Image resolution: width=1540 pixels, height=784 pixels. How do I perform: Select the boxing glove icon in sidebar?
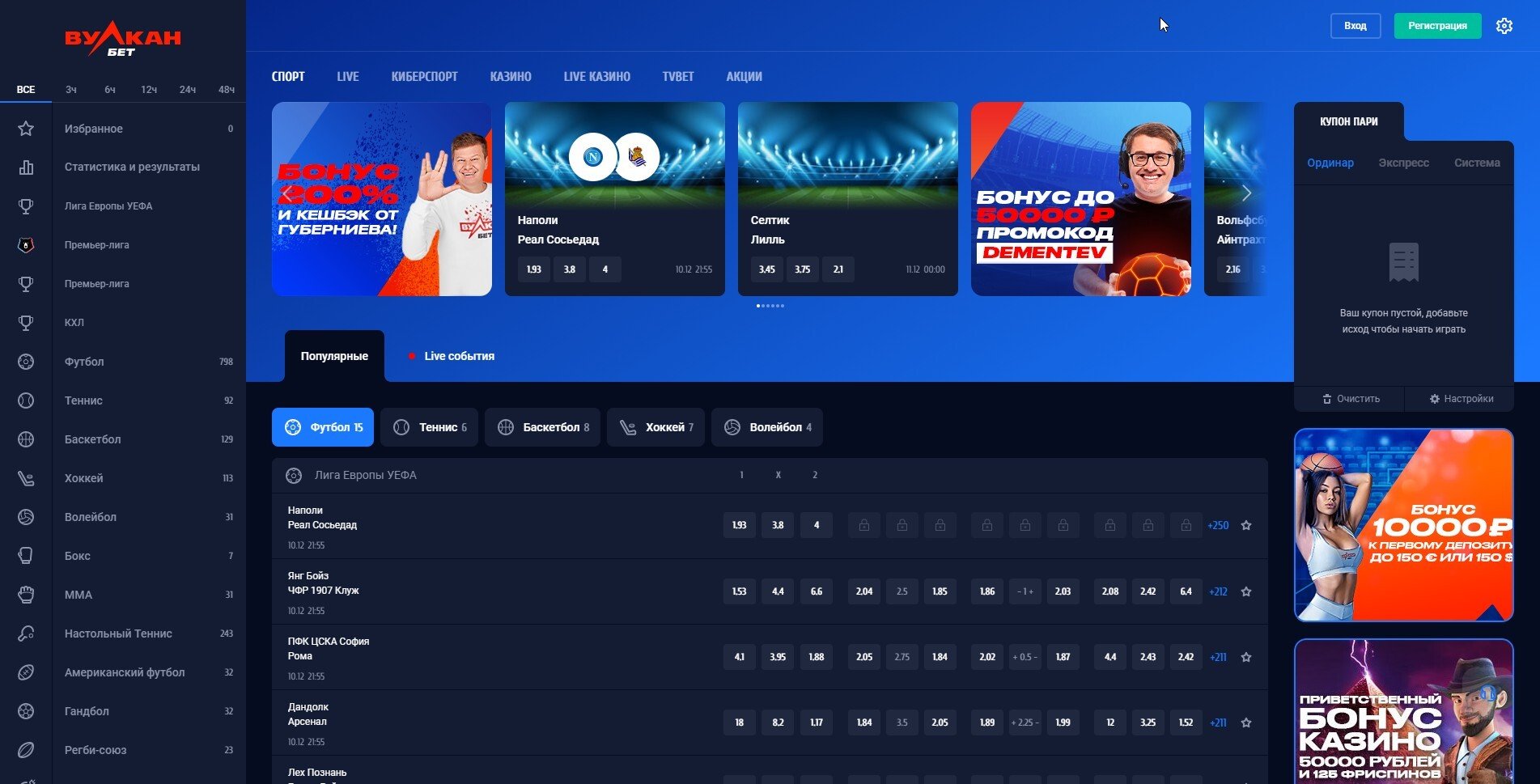coord(26,556)
